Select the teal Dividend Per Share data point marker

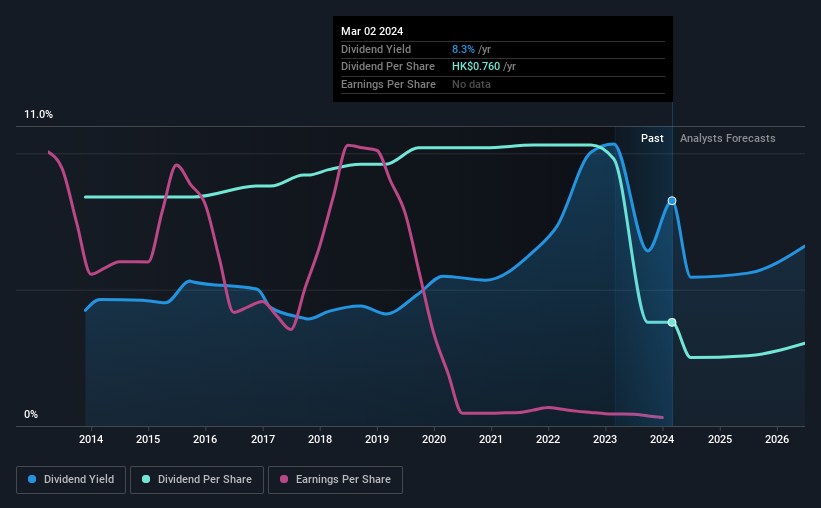point(672,322)
